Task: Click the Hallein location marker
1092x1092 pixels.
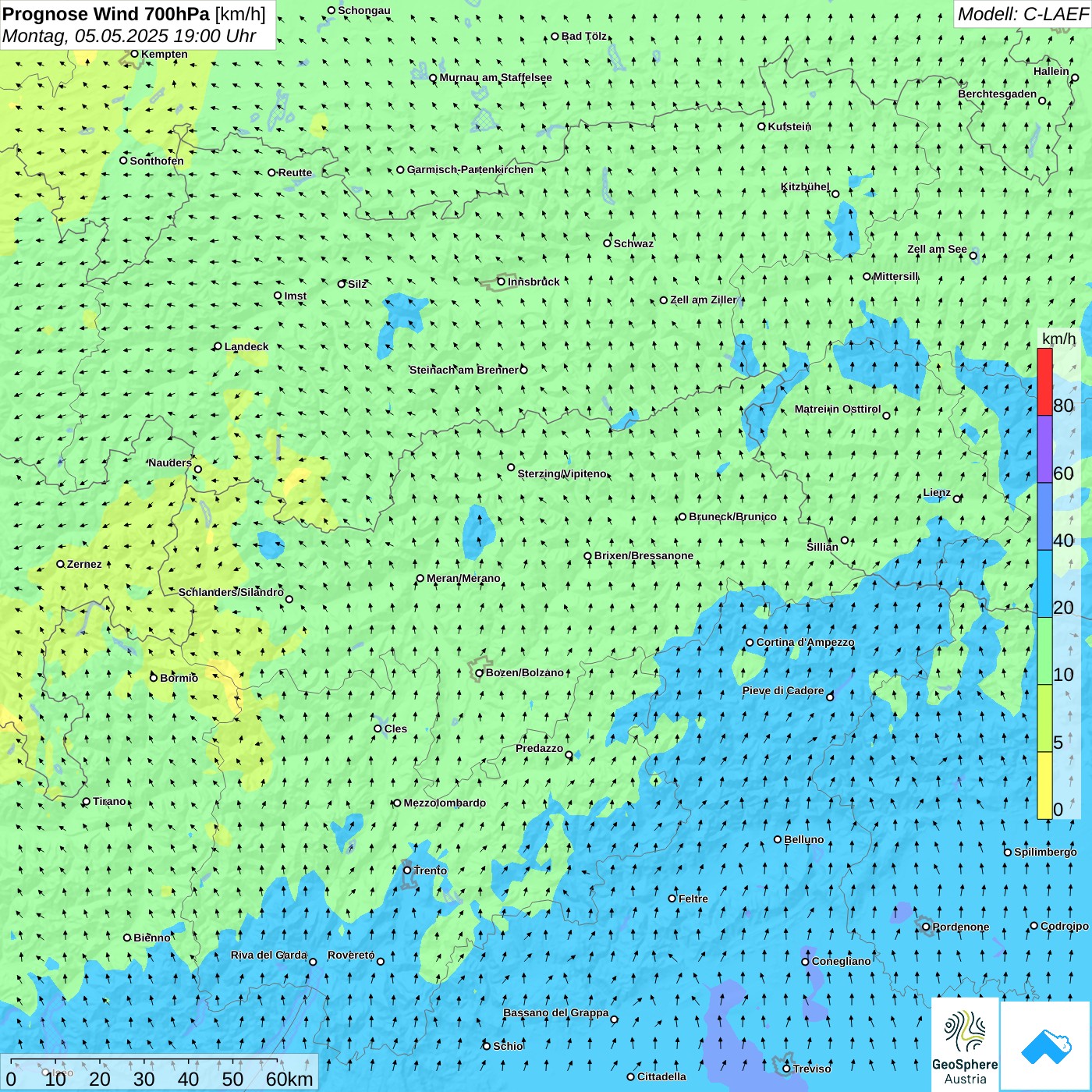Action: coord(1074,77)
